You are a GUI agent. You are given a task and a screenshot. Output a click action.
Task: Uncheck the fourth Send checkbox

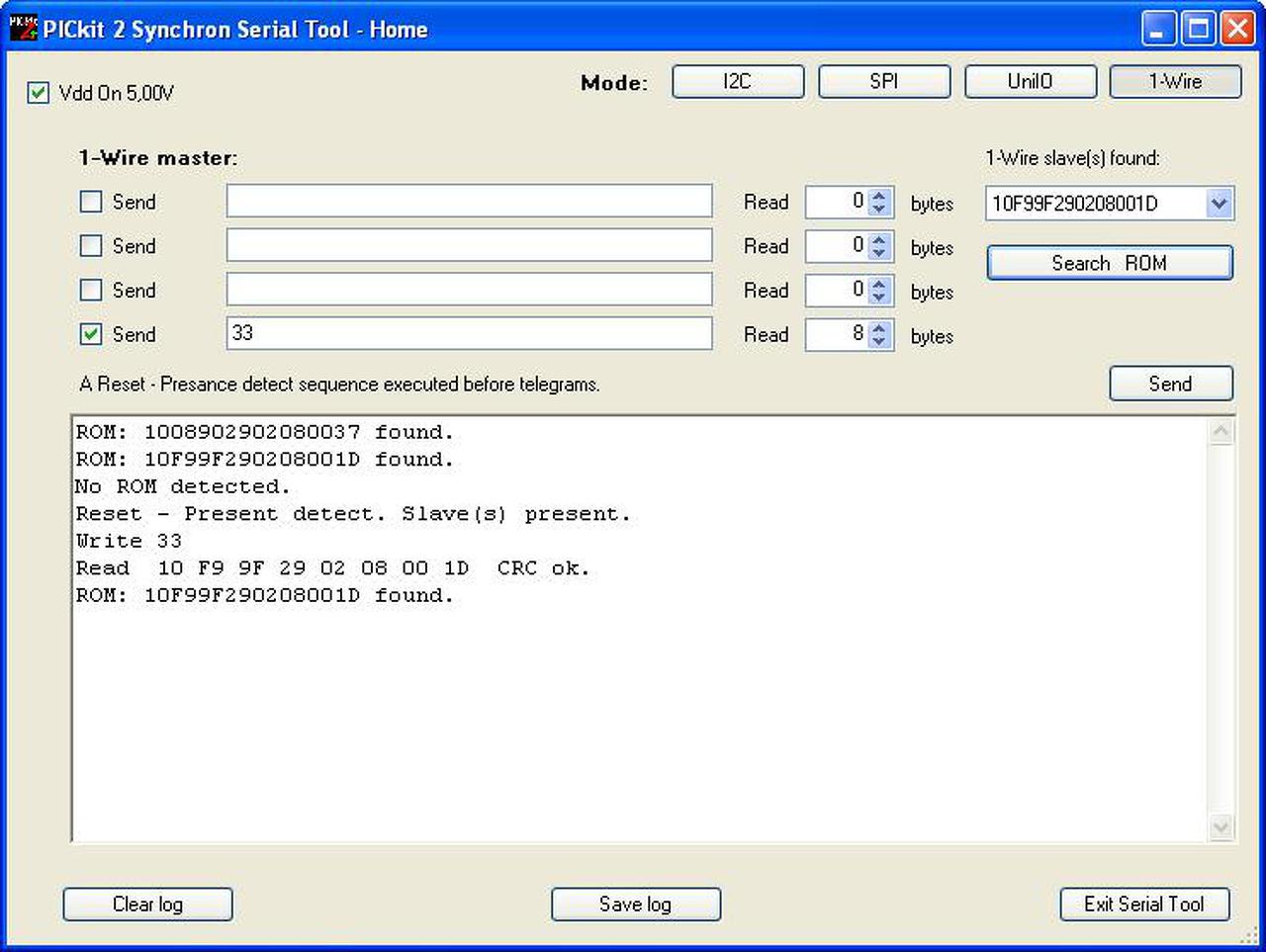click(x=91, y=334)
